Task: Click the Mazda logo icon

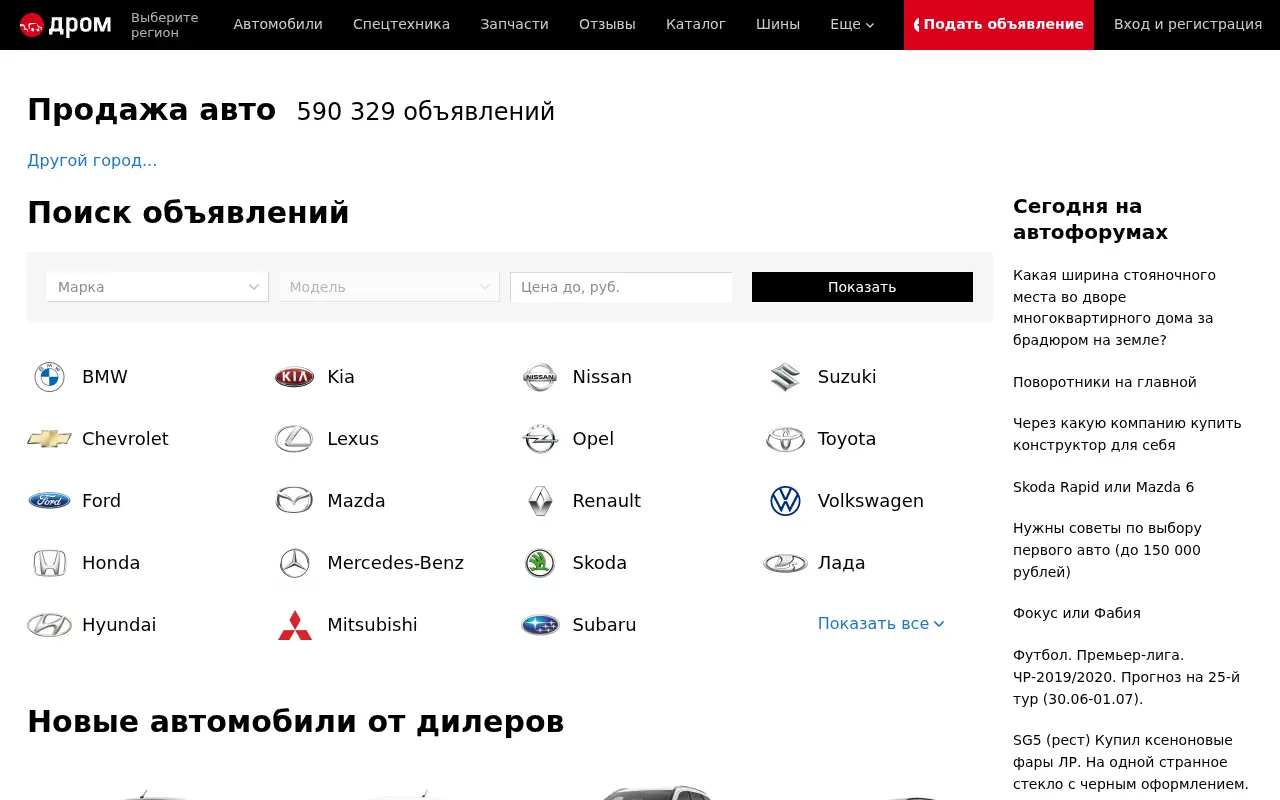Action: 294,501
